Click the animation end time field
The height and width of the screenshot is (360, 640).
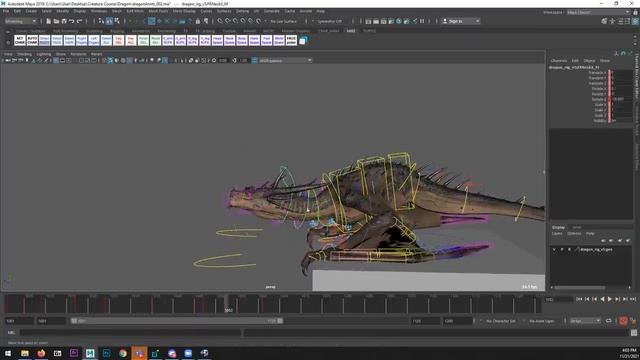coord(458,321)
